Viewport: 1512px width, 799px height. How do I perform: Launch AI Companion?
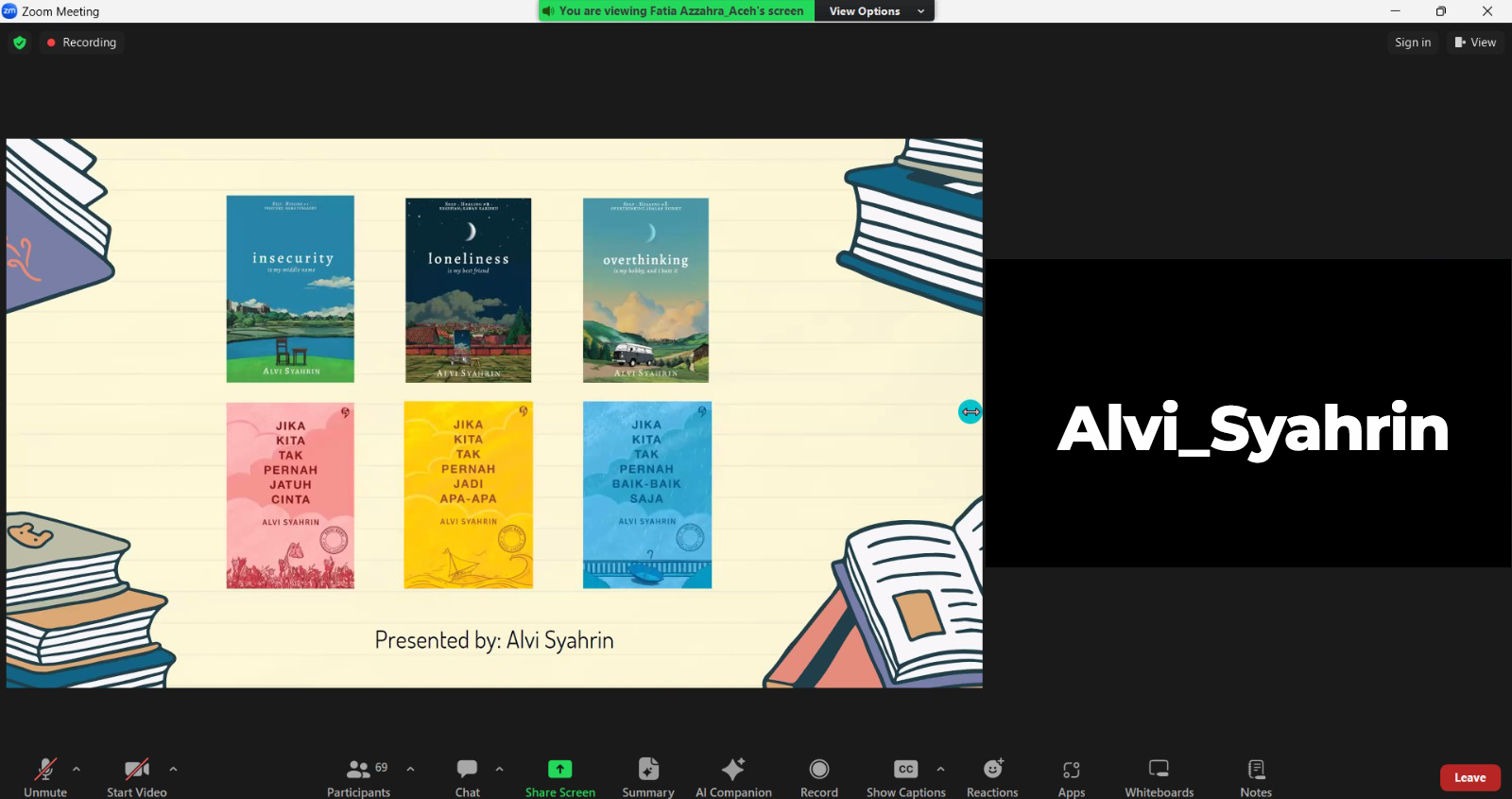733,777
